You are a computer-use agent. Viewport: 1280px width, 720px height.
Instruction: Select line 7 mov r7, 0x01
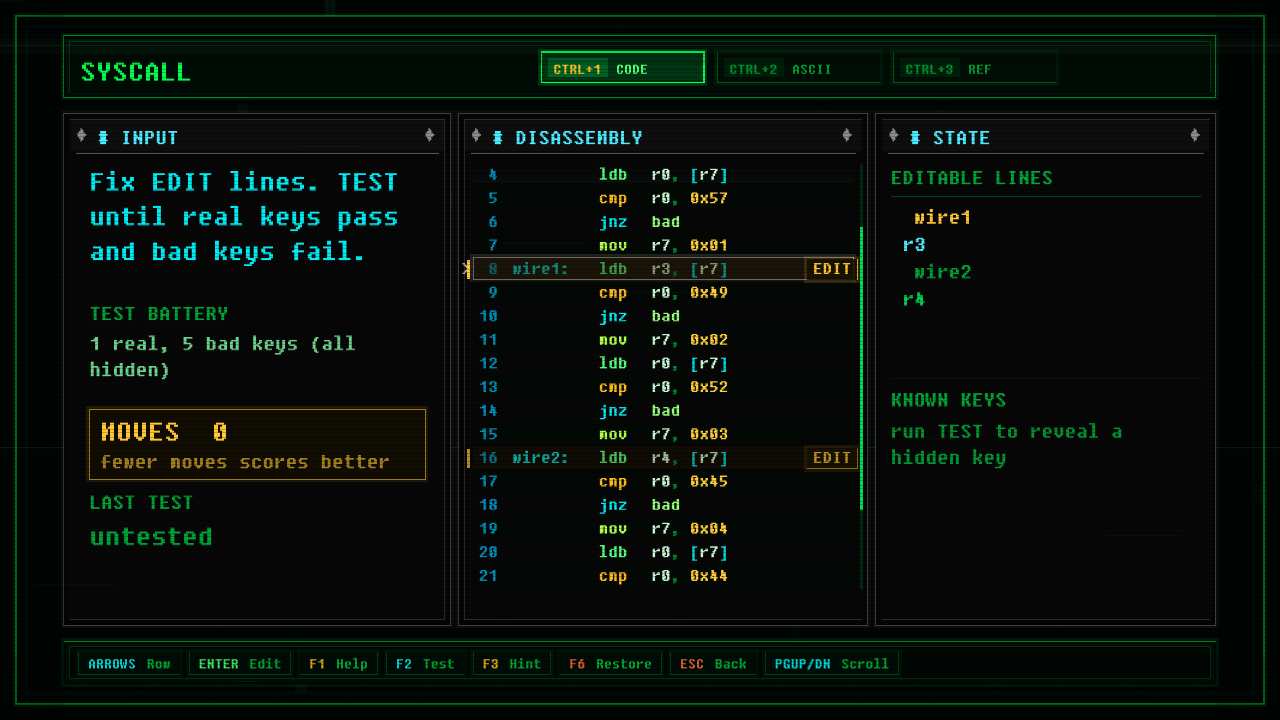[664, 245]
